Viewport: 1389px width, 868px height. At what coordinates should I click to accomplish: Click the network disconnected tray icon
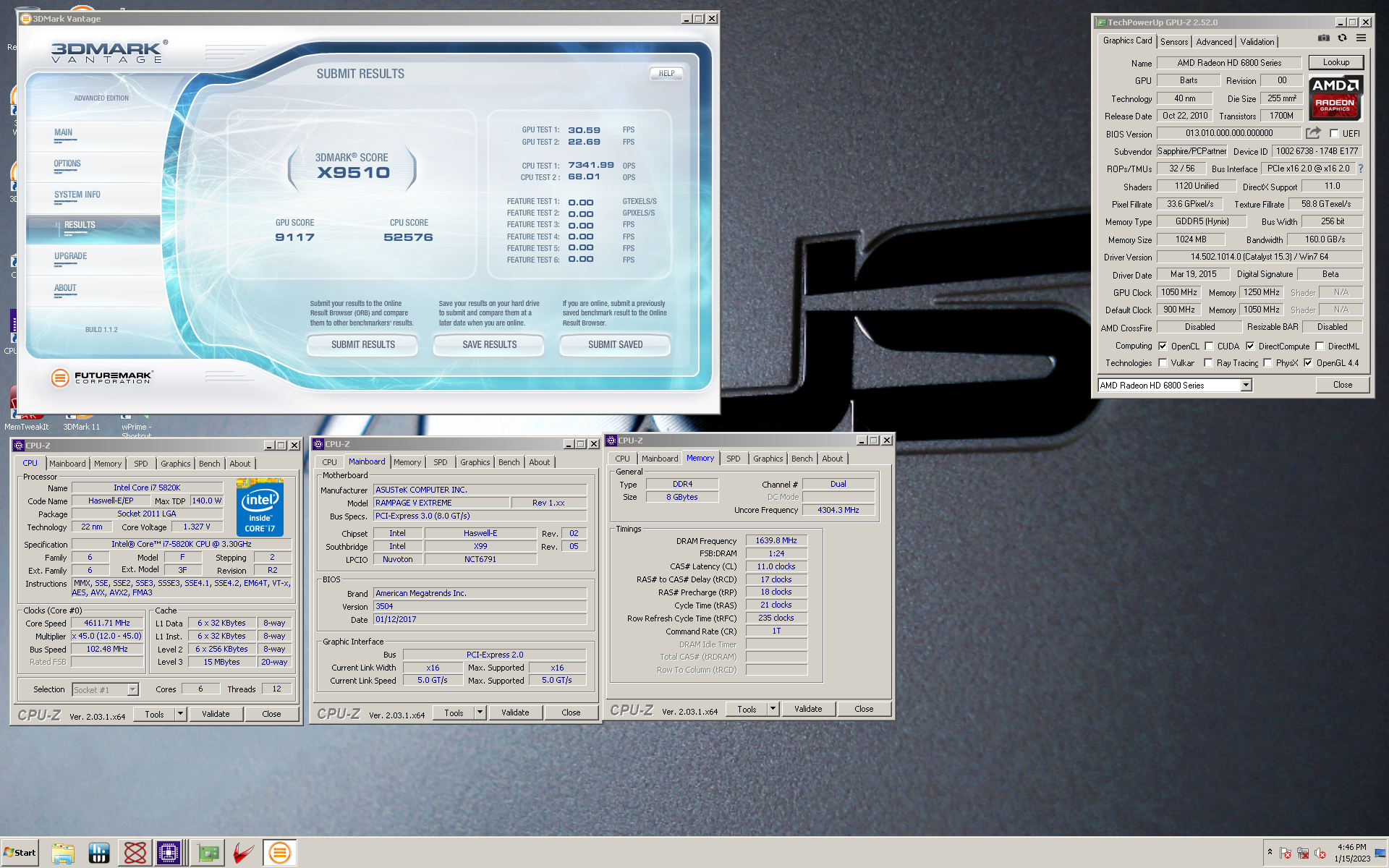1303,854
